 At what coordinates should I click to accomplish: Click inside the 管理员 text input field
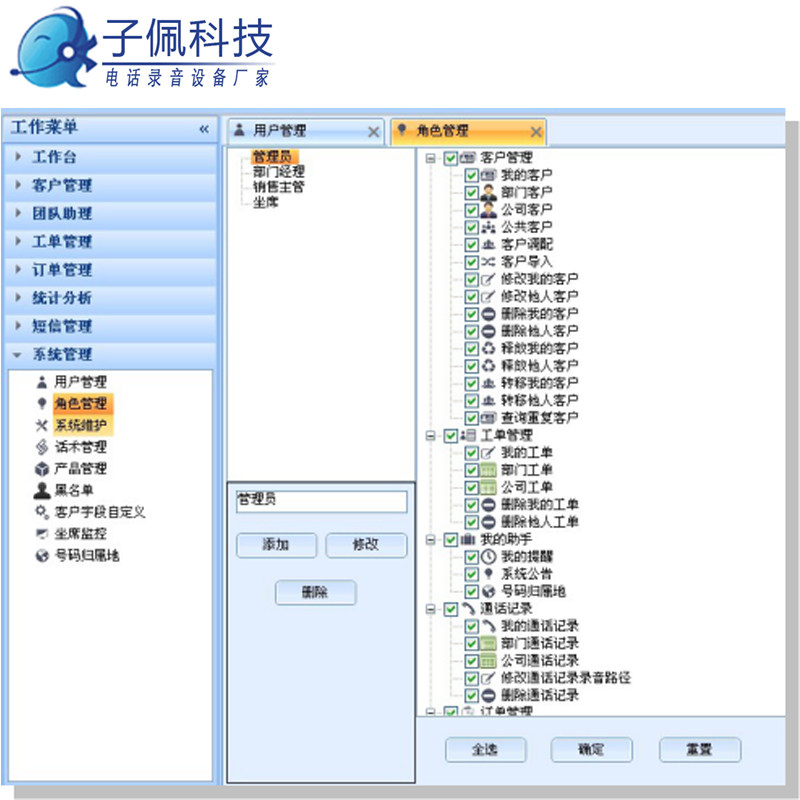pyautogui.click(x=320, y=501)
